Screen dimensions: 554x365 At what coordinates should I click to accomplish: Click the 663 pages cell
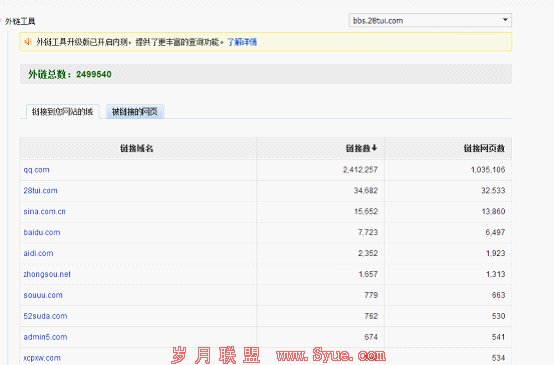coord(498,295)
